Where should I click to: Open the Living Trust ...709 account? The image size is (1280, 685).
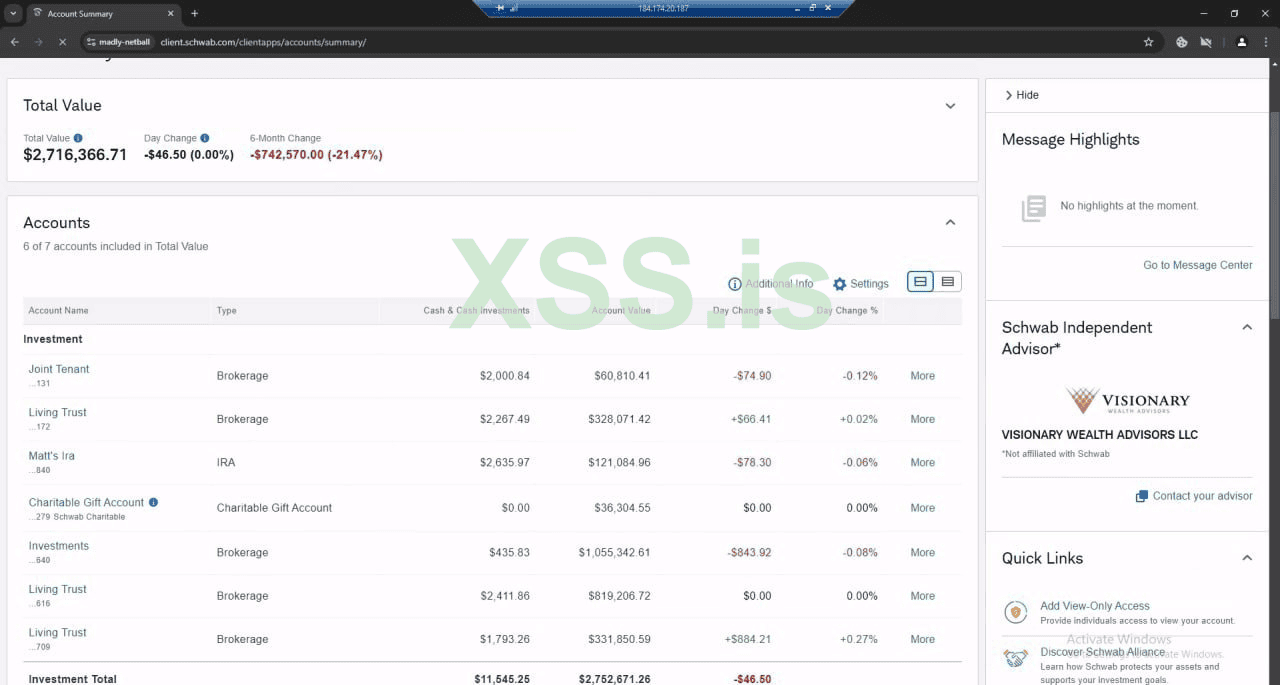pyautogui.click(x=57, y=632)
